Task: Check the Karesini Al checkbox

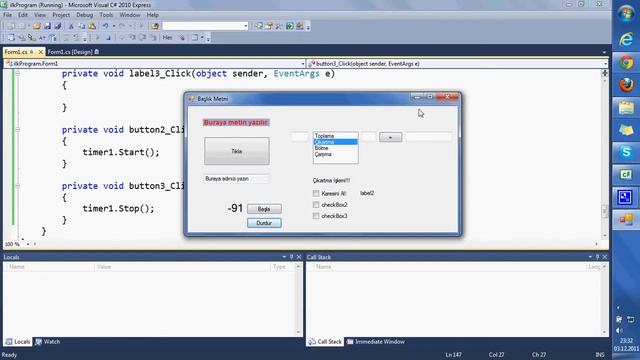Action: click(x=316, y=193)
